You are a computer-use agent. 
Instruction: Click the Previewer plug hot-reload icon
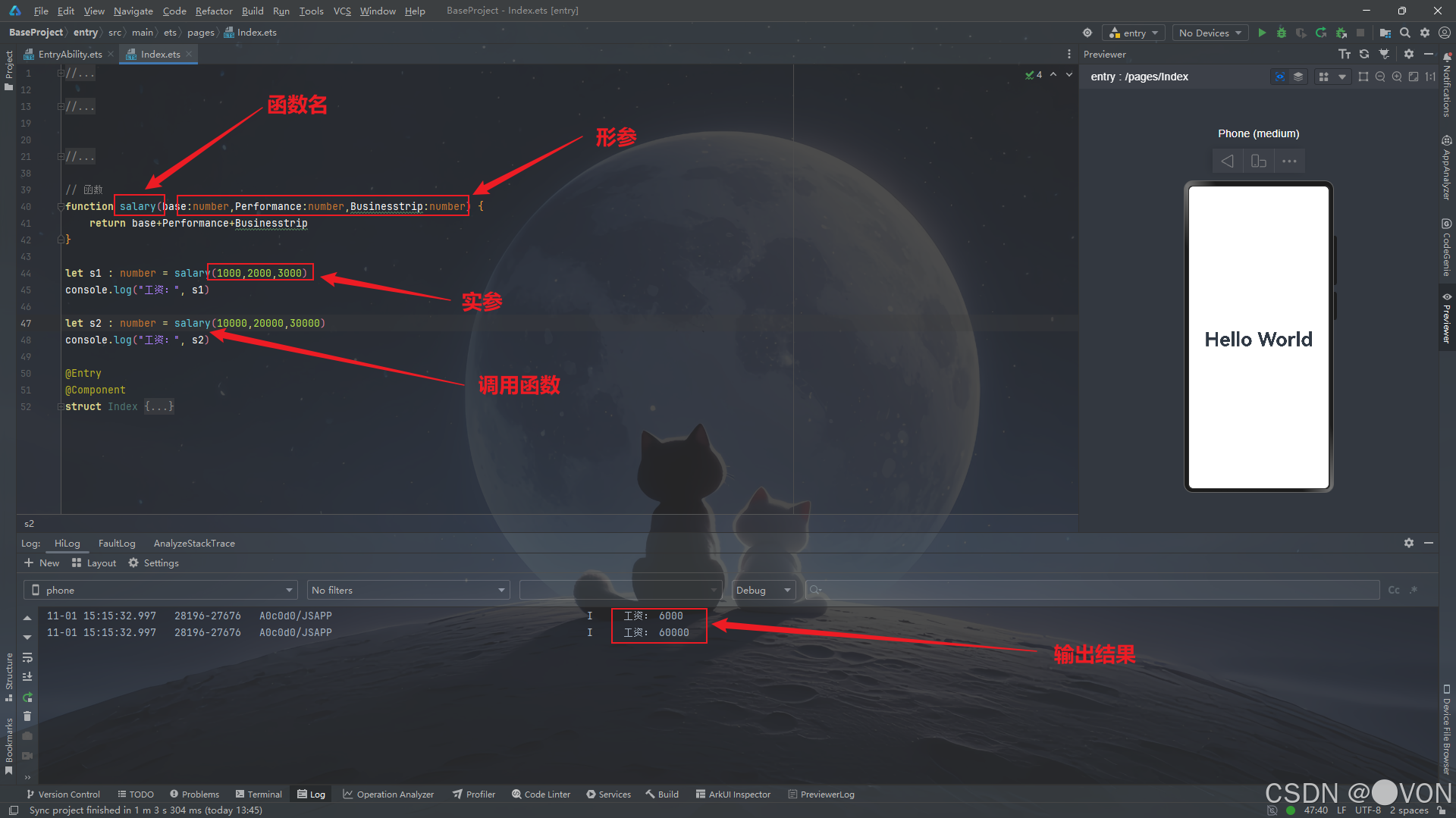(x=1384, y=54)
